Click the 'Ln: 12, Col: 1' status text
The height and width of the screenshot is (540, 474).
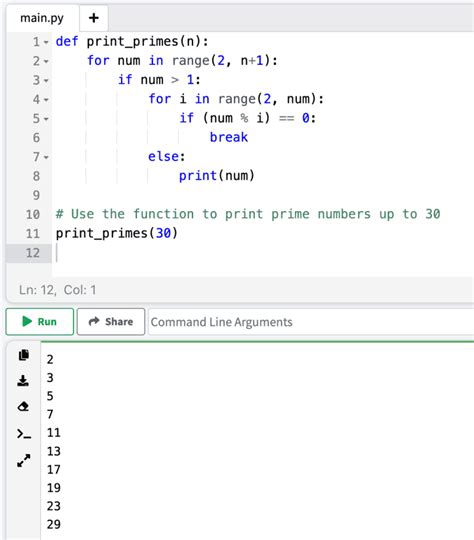click(x=58, y=290)
